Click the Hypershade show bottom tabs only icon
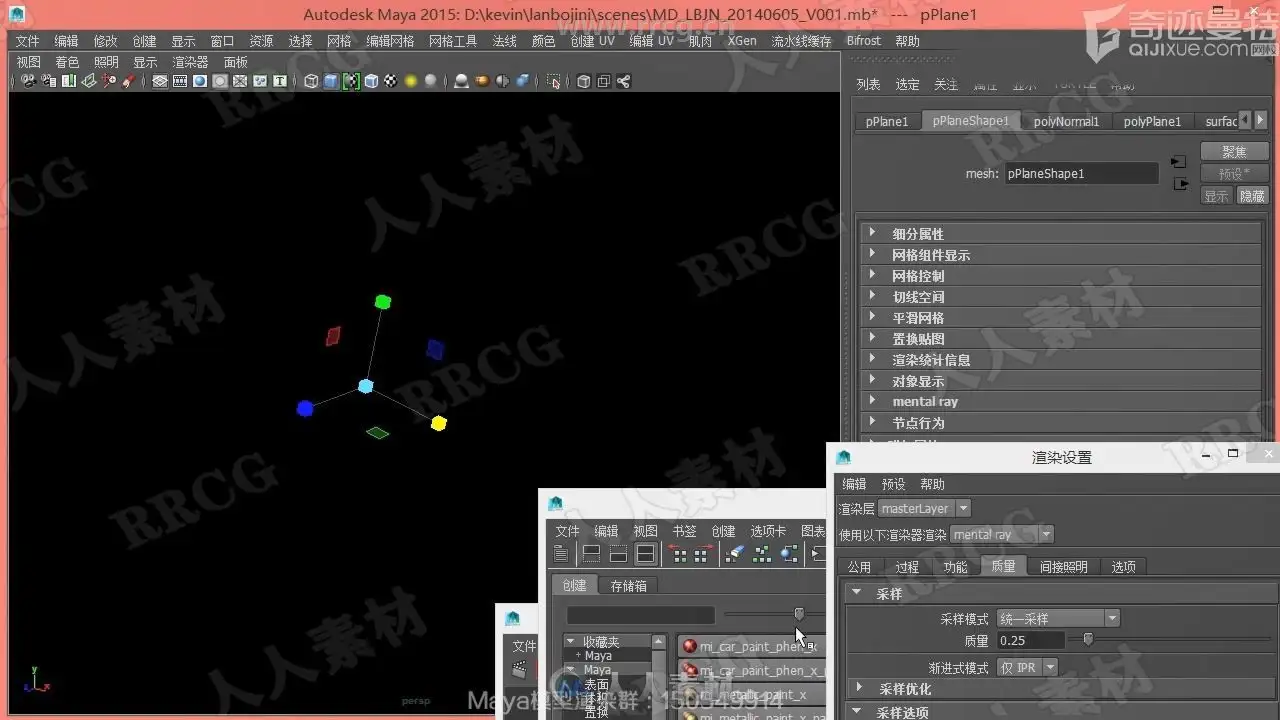 click(x=618, y=553)
